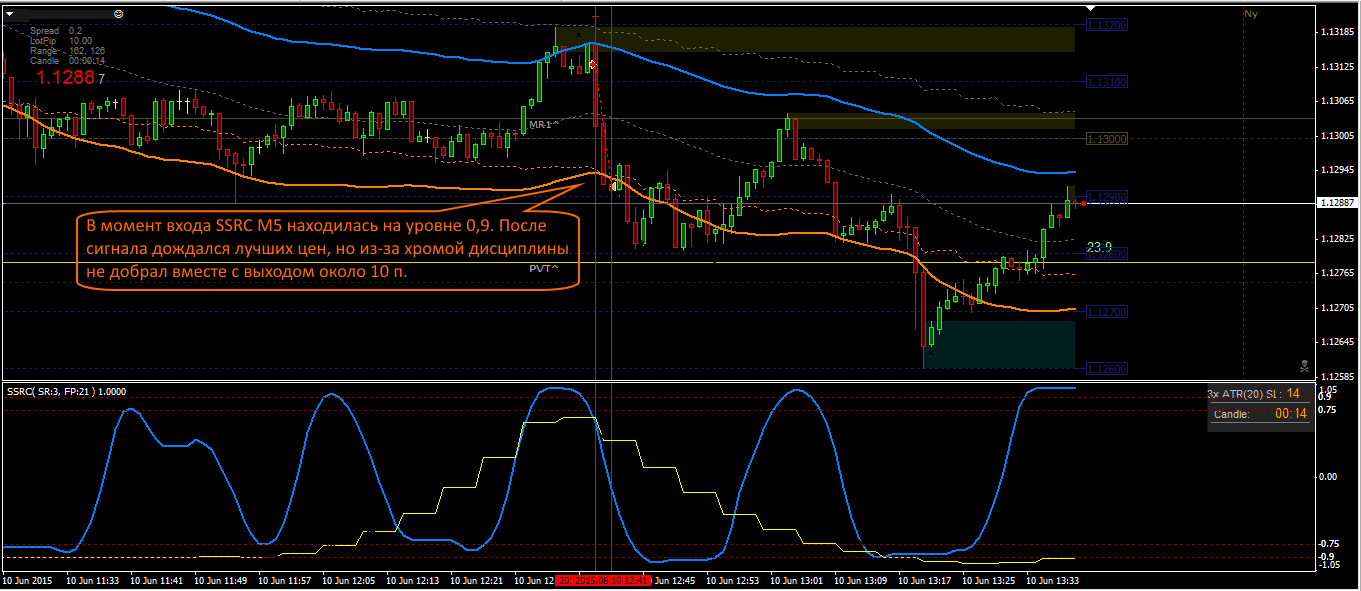Click the red highlighted crosshair date label
The width and height of the screenshot is (1361, 591).
(604, 580)
